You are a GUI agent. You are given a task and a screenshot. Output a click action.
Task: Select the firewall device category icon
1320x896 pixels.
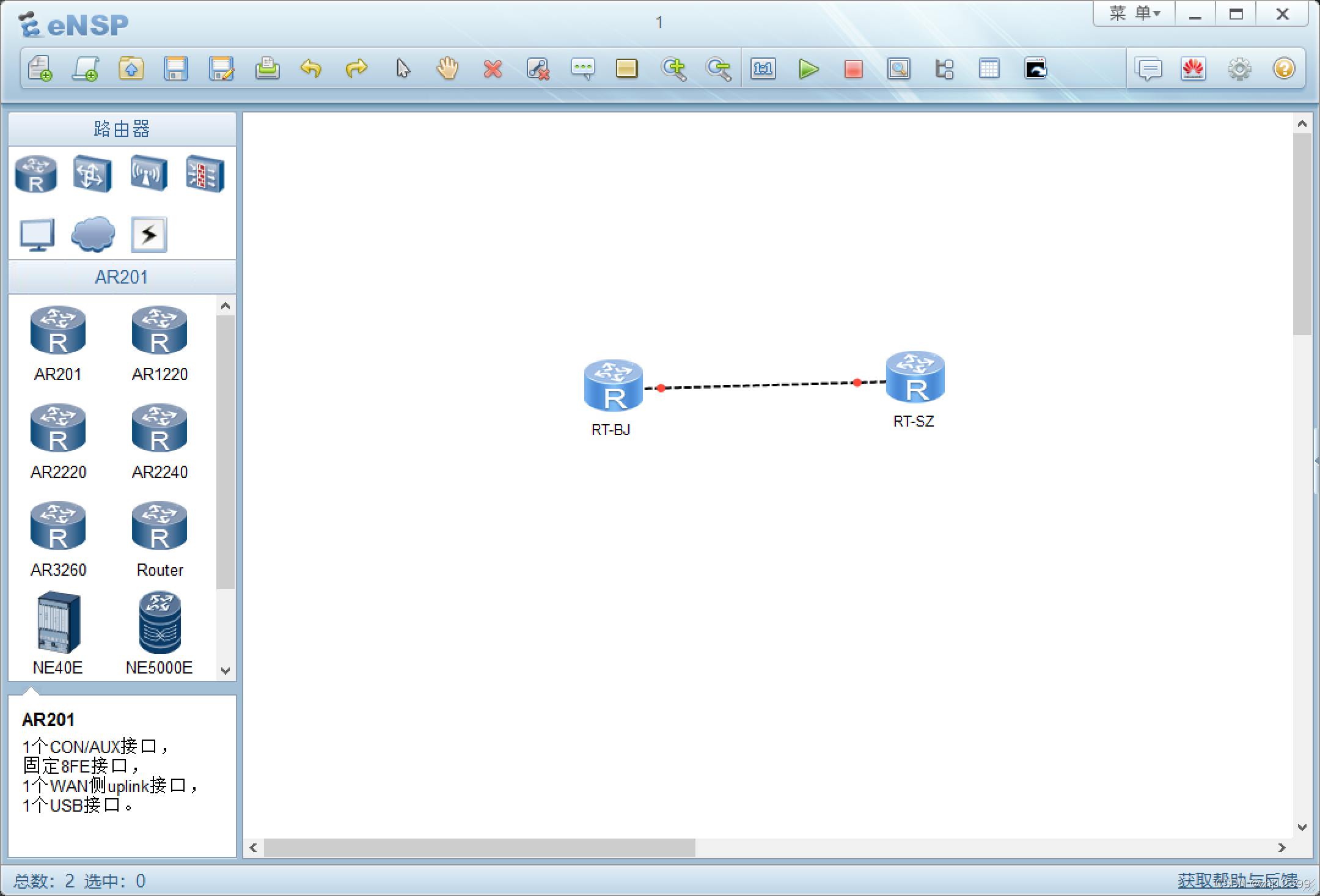(x=205, y=174)
